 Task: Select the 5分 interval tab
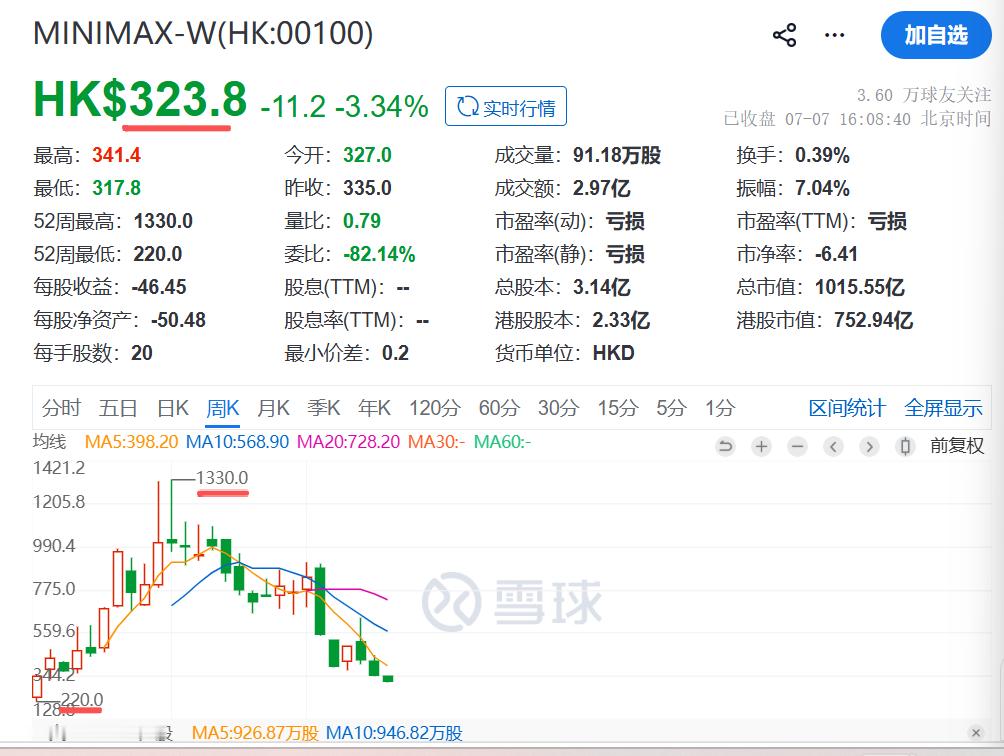tap(671, 408)
